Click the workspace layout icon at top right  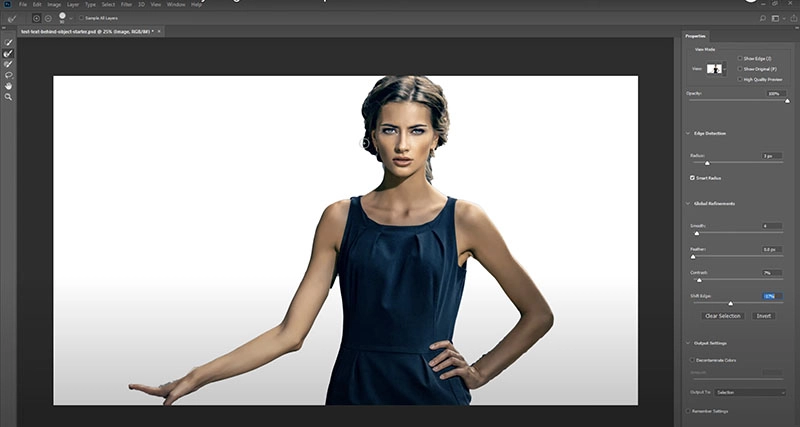click(x=775, y=18)
